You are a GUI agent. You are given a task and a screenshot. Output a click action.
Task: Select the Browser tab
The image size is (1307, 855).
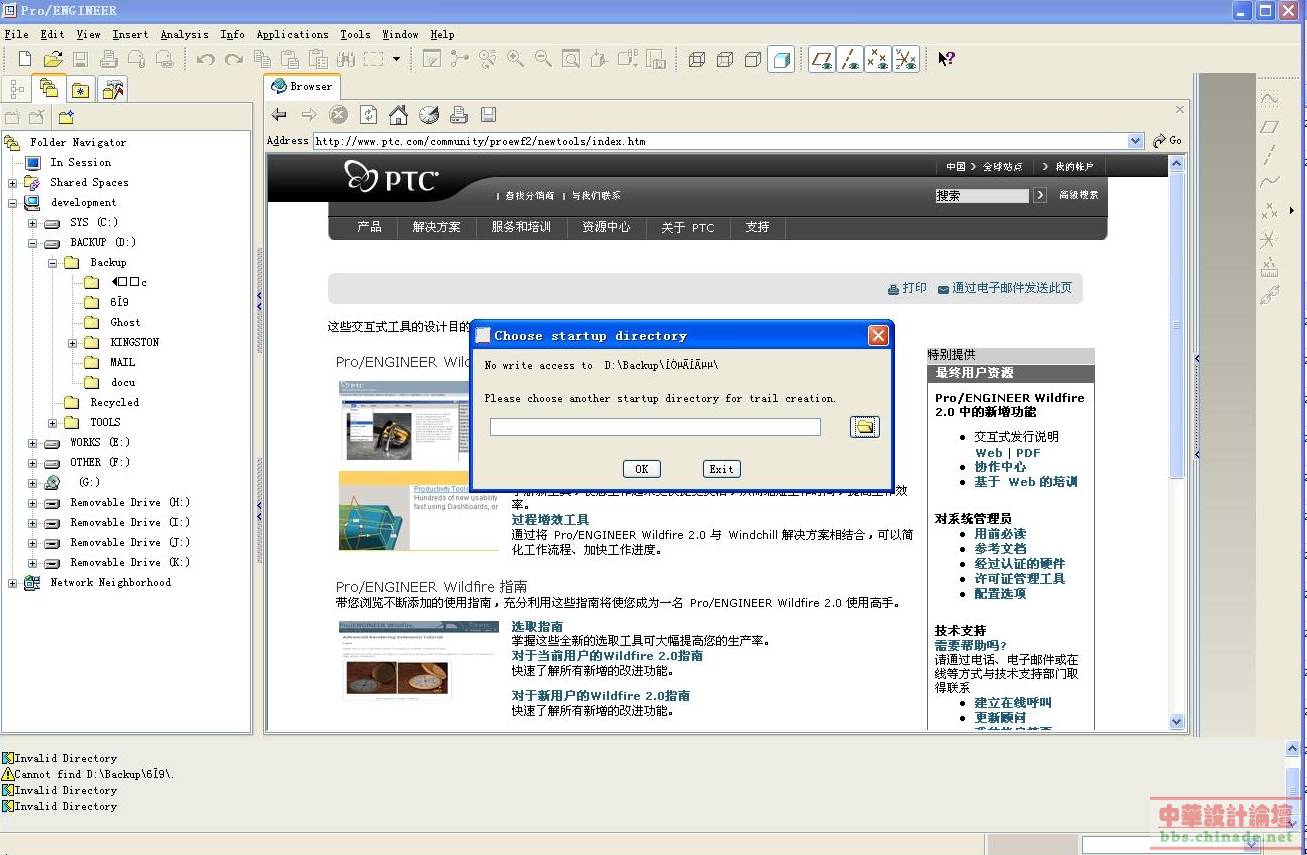pyautogui.click(x=303, y=86)
